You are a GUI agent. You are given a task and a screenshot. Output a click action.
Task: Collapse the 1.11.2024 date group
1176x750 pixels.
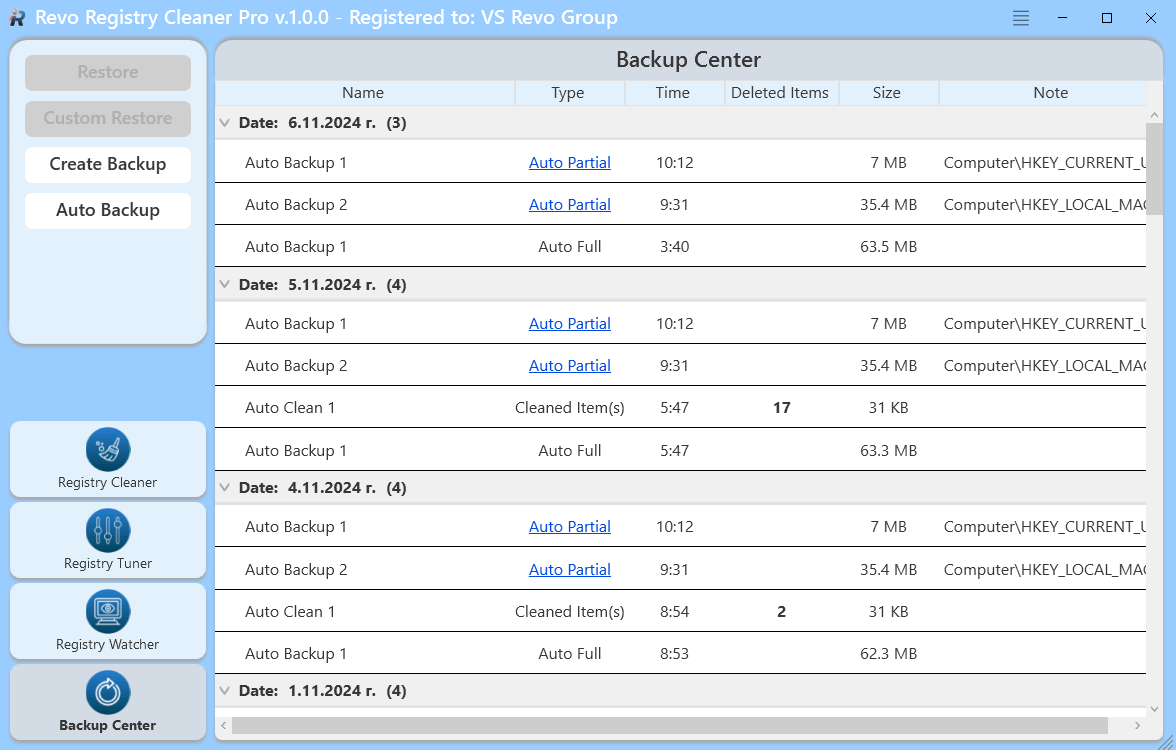pyautogui.click(x=225, y=691)
